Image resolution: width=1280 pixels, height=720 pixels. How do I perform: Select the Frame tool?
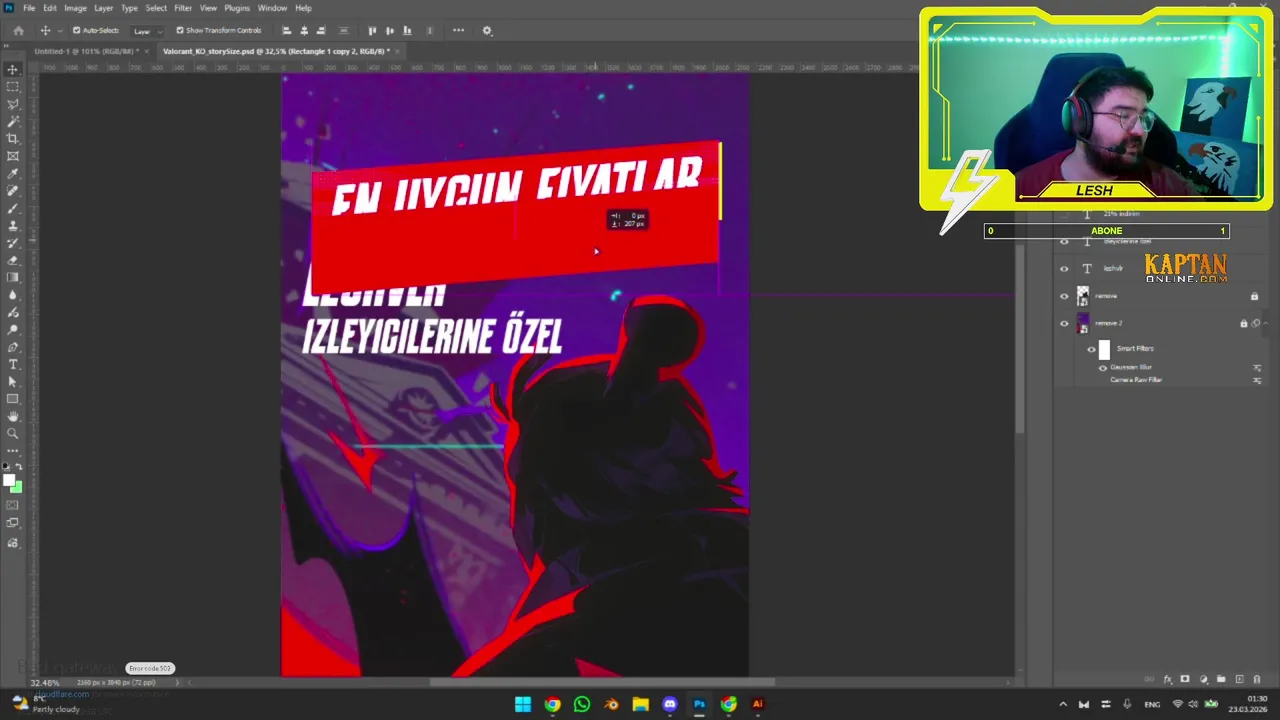click(x=13, y=155)
